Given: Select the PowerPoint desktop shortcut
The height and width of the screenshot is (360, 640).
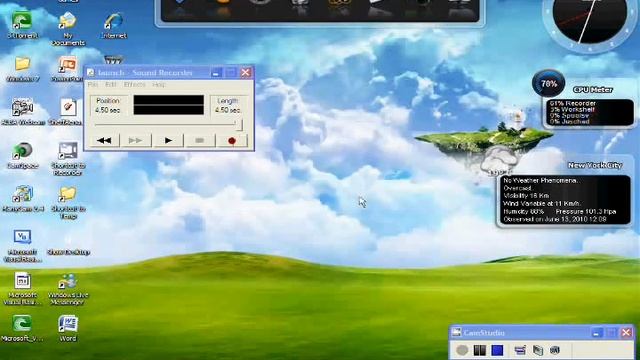Looking at the screenshot, I should pyautogui.click(x=67, y=69).
